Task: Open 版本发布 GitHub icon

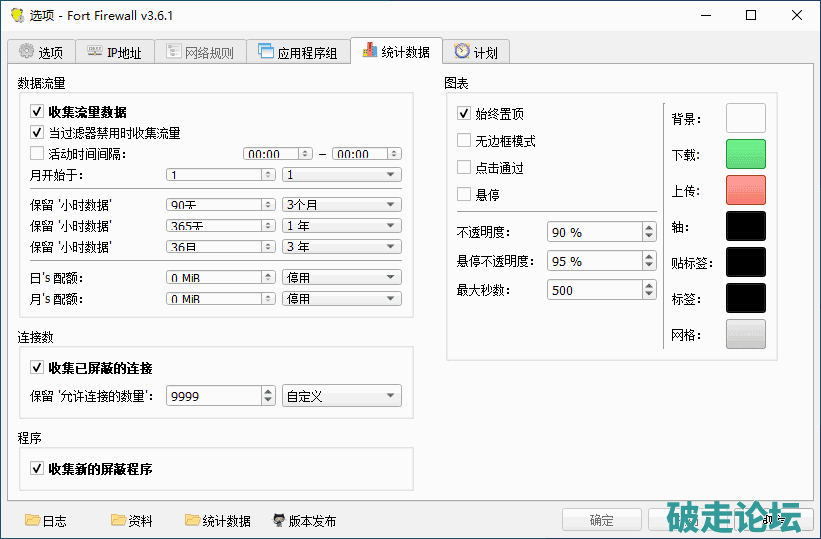Action: coord(279,520)
